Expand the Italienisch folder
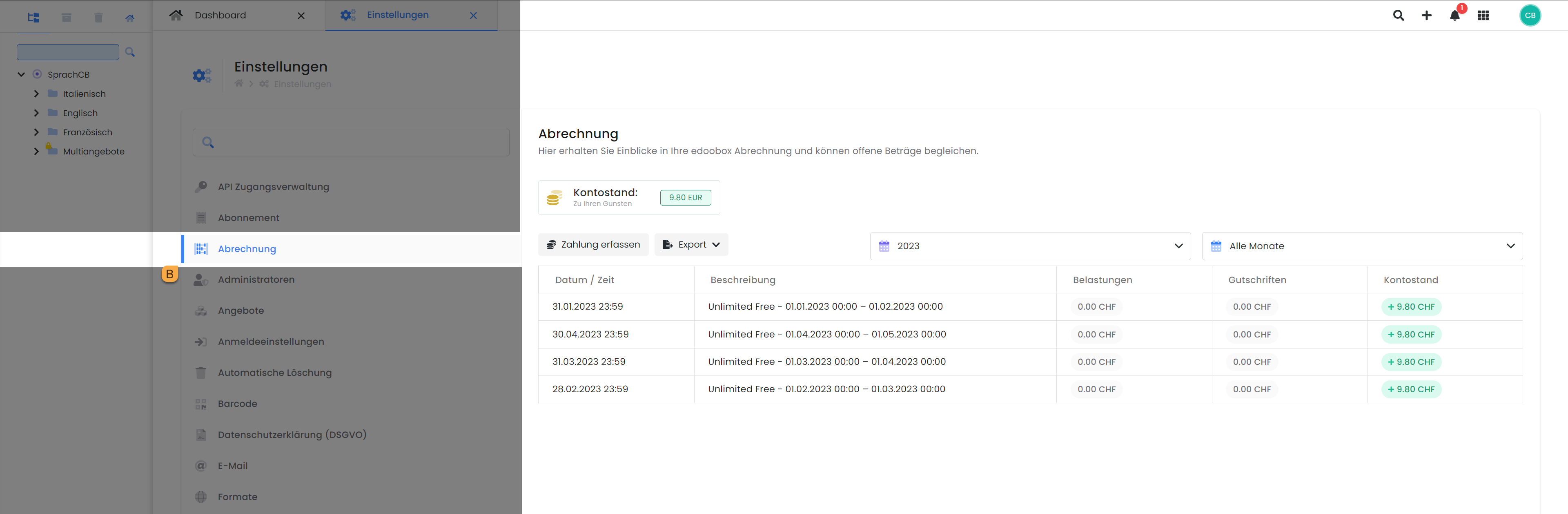 [x=36, y=94]
